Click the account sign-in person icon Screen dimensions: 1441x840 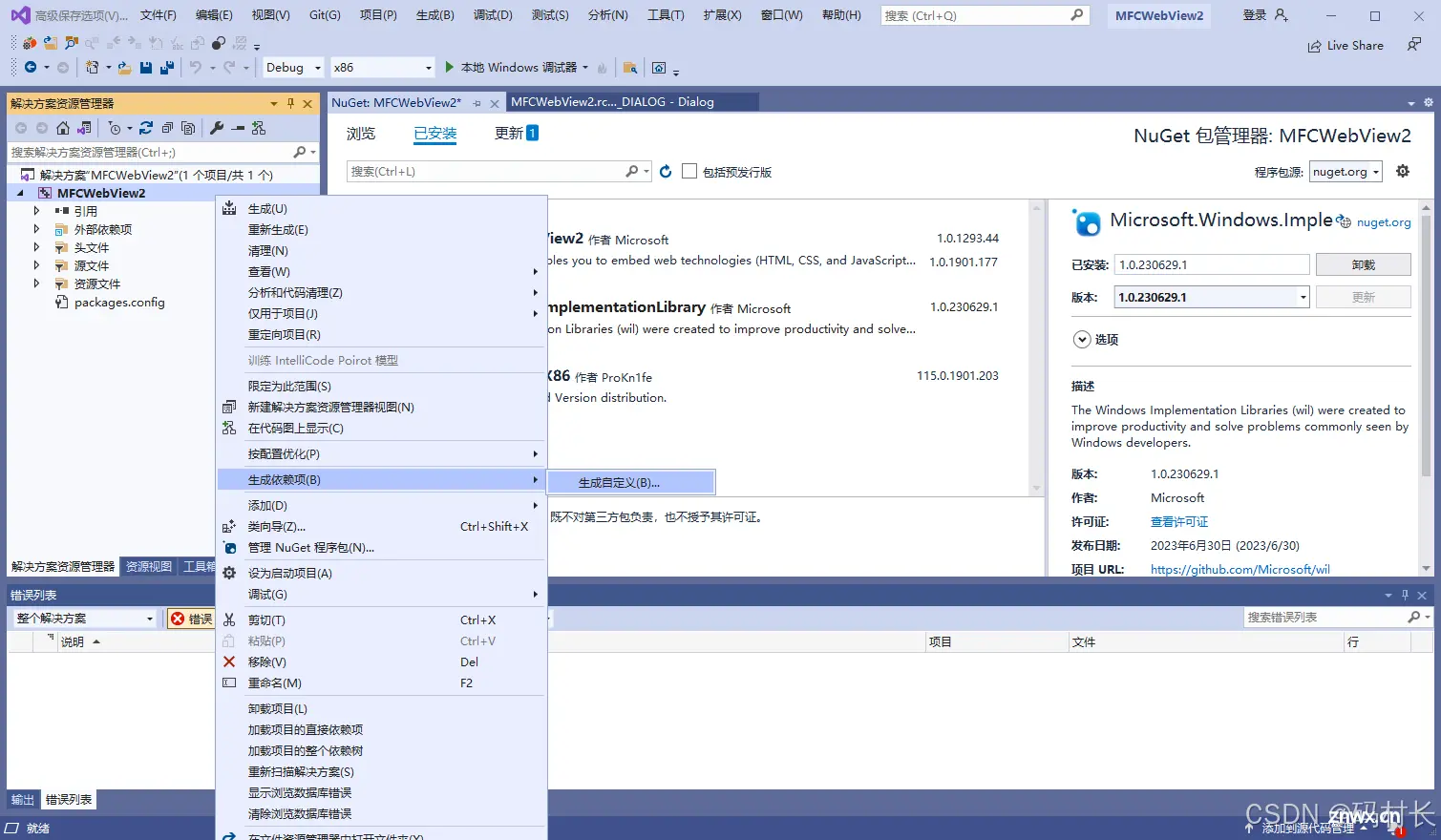1282,15
